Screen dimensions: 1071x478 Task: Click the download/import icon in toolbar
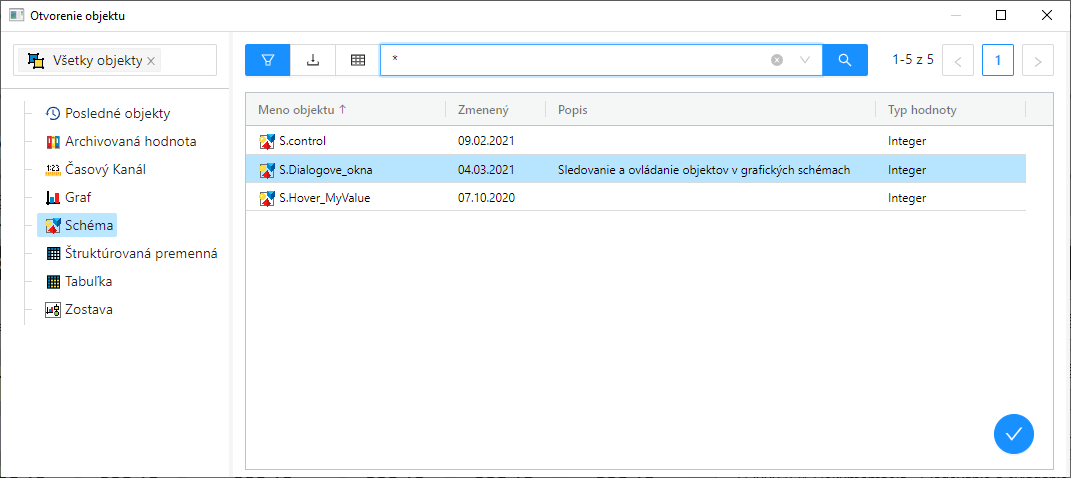point(313,60)
